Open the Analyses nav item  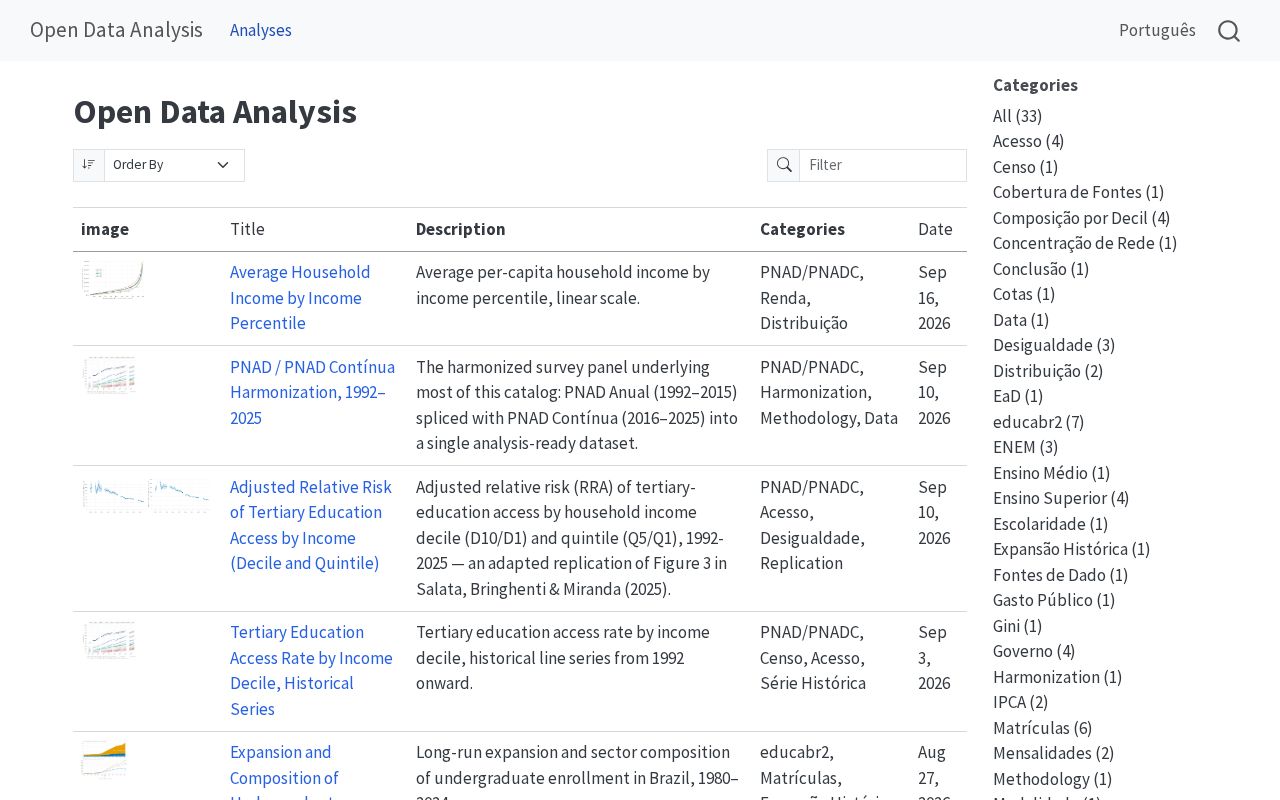(261, 30)
